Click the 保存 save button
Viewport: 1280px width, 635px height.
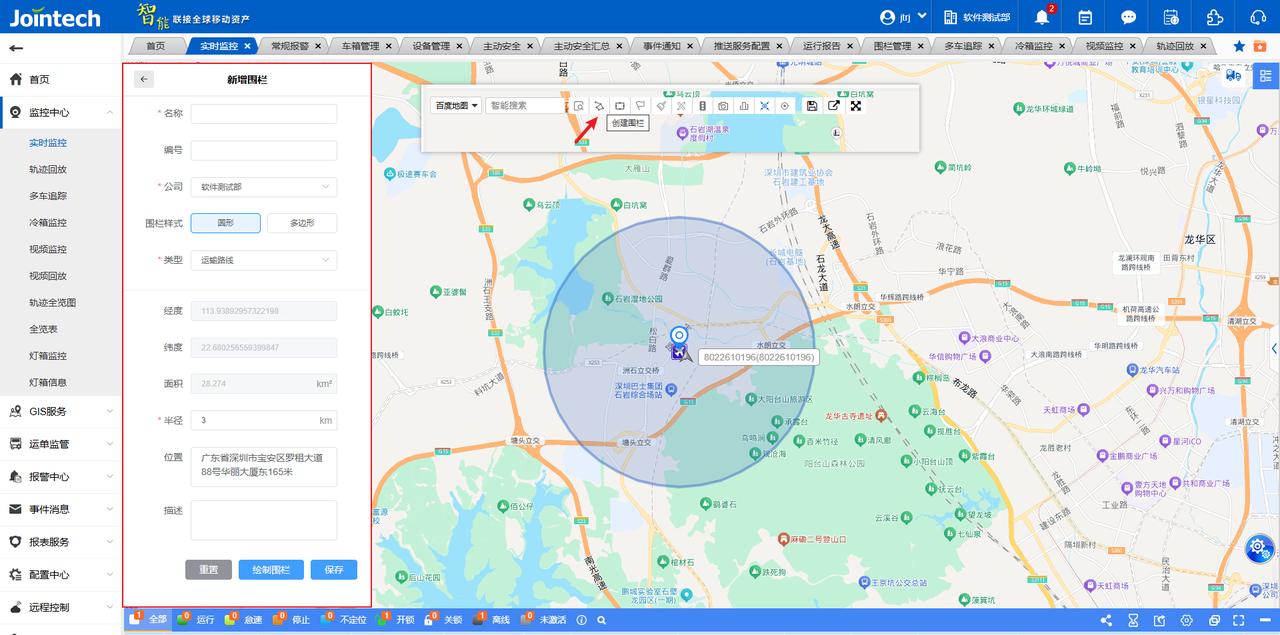pos(334,570)
